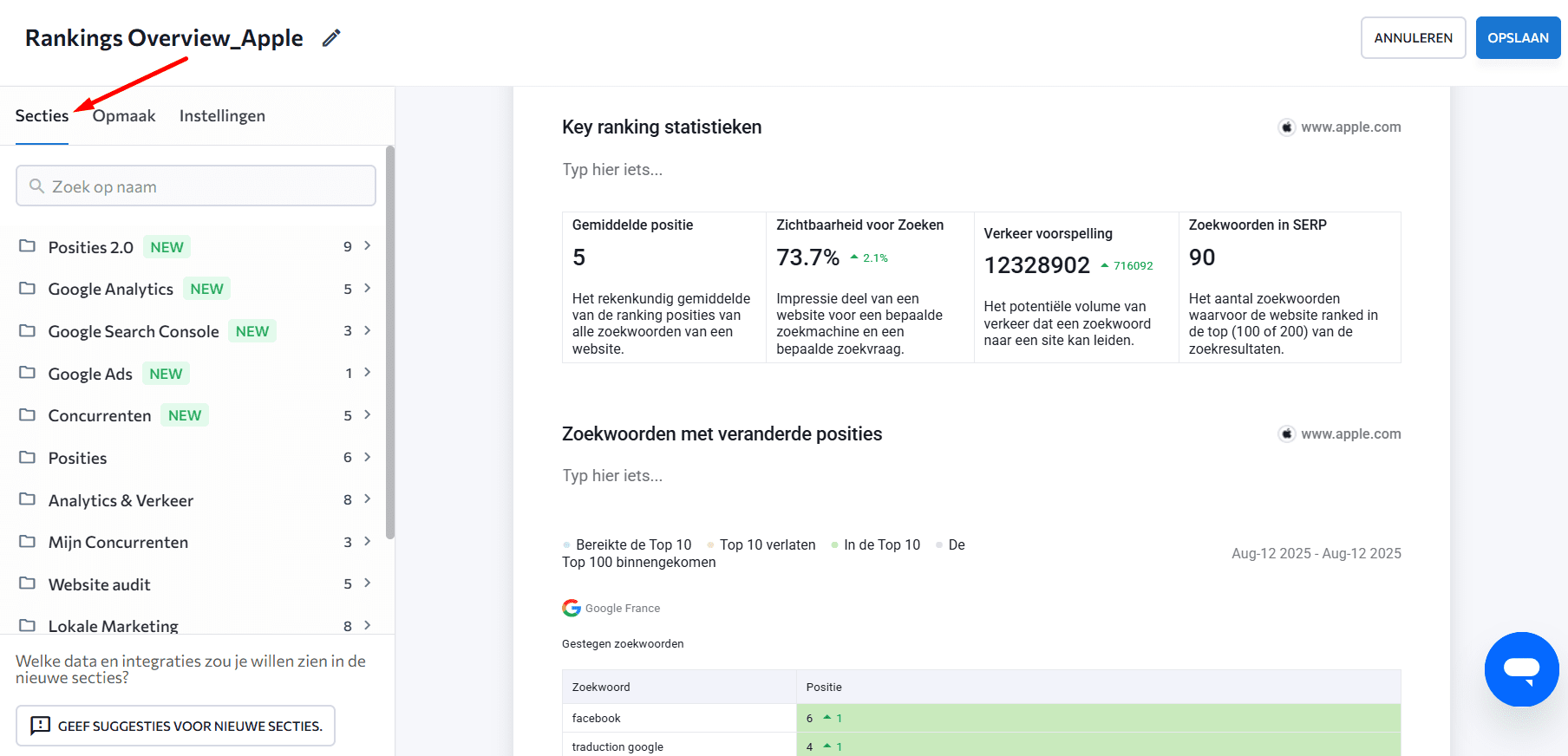The height and width of the screenshot is (756, 1568).
Task: Click the Analytics & Verkeer folder icon
Action: [28, 499]
